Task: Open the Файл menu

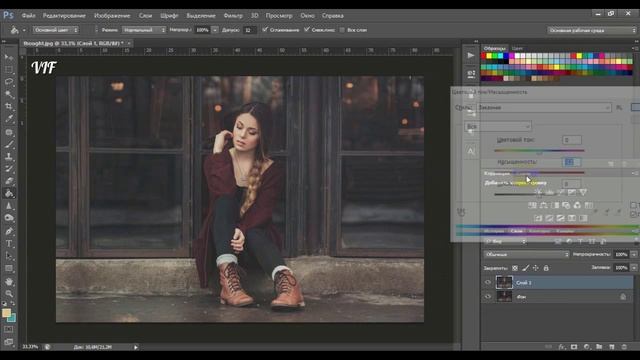Action: coord(29,16)
